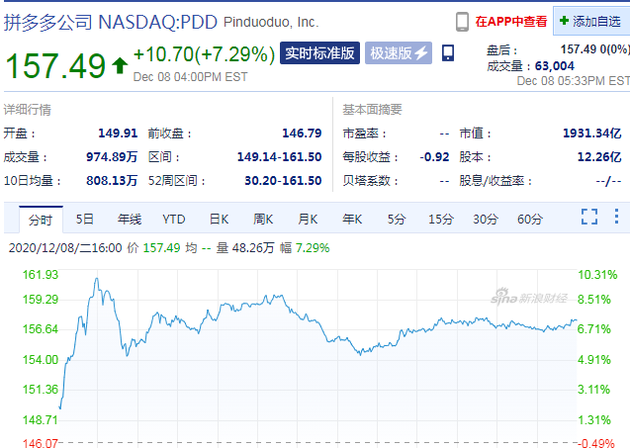
Task: Add stock via 添加自选 button
Action: [591, 21]
